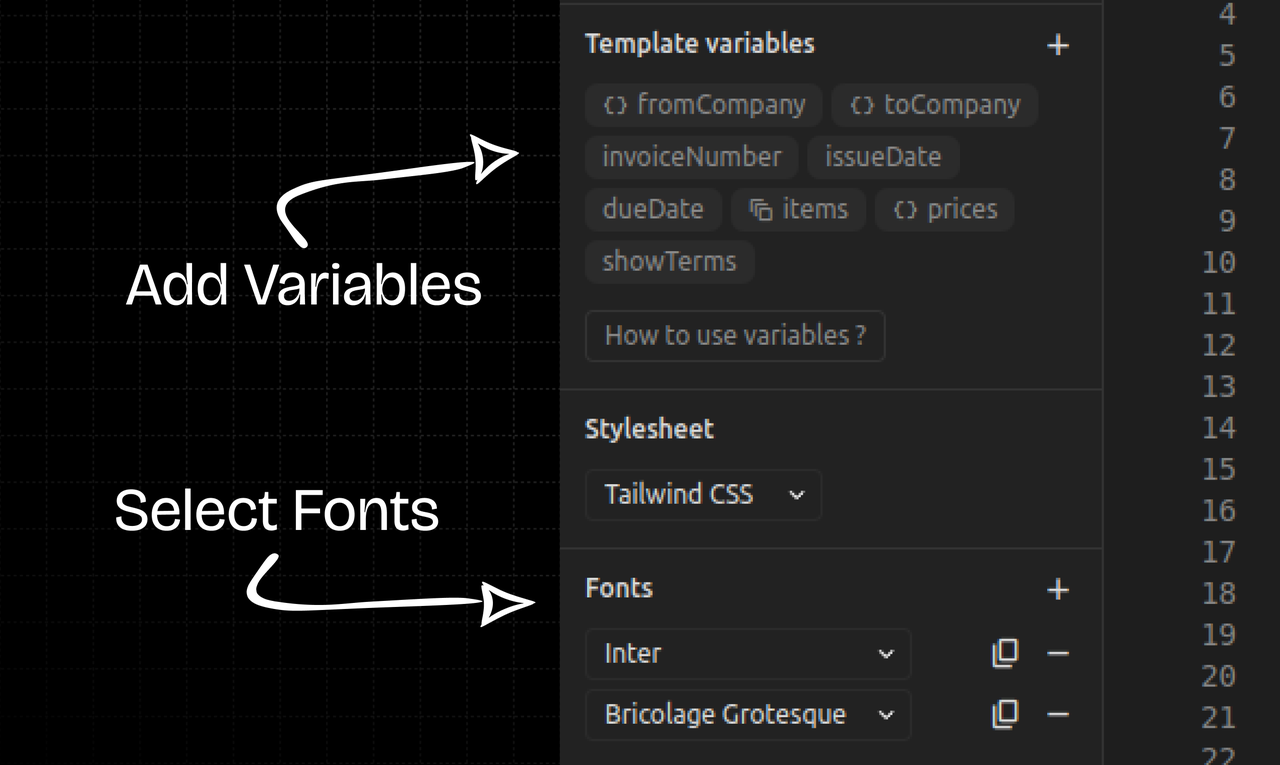The width and height of the screenshot is (1280, 765).
Task: Select the issueDate variable chip
Action: click(x=882, y=156)
